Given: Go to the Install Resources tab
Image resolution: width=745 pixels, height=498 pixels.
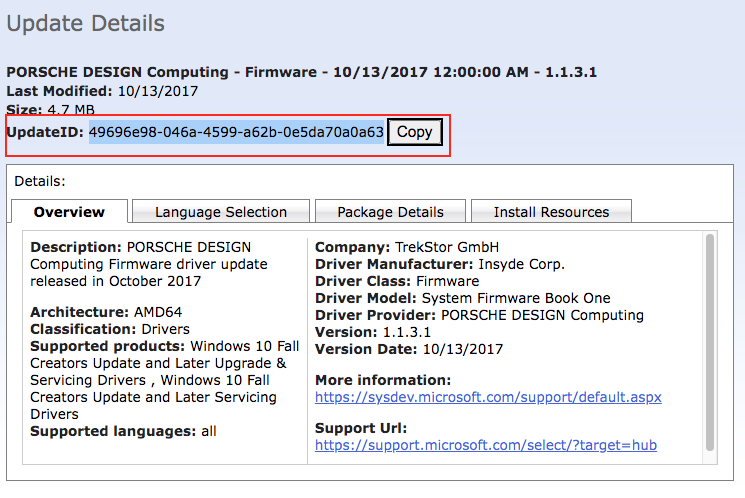Looking at the screenshot, I should pyautogui.click(x=551, y=212).
